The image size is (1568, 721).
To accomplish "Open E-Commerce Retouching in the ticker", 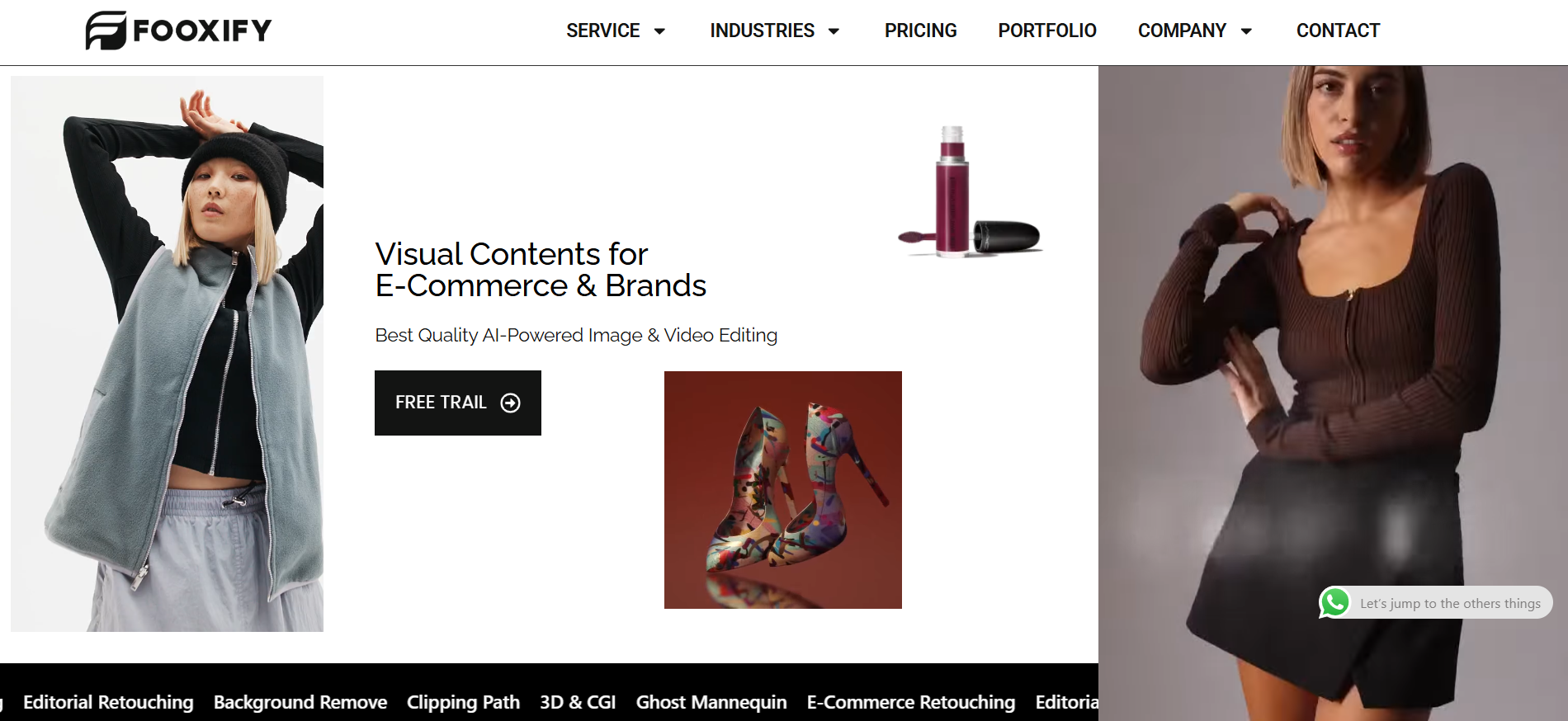I will click(x=910, y=702).
